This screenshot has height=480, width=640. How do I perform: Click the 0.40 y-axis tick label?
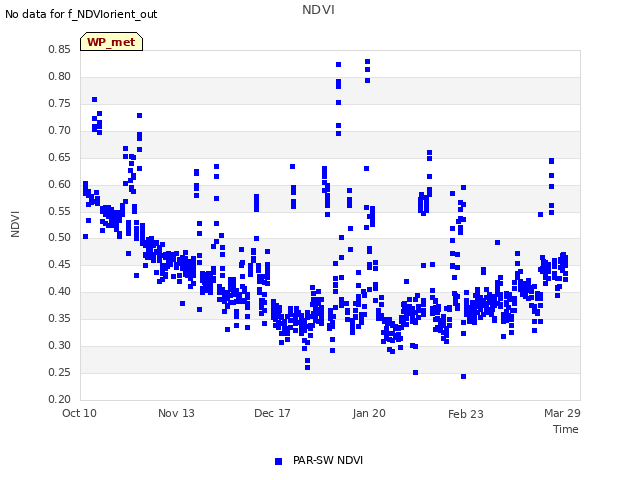(60, 291)
